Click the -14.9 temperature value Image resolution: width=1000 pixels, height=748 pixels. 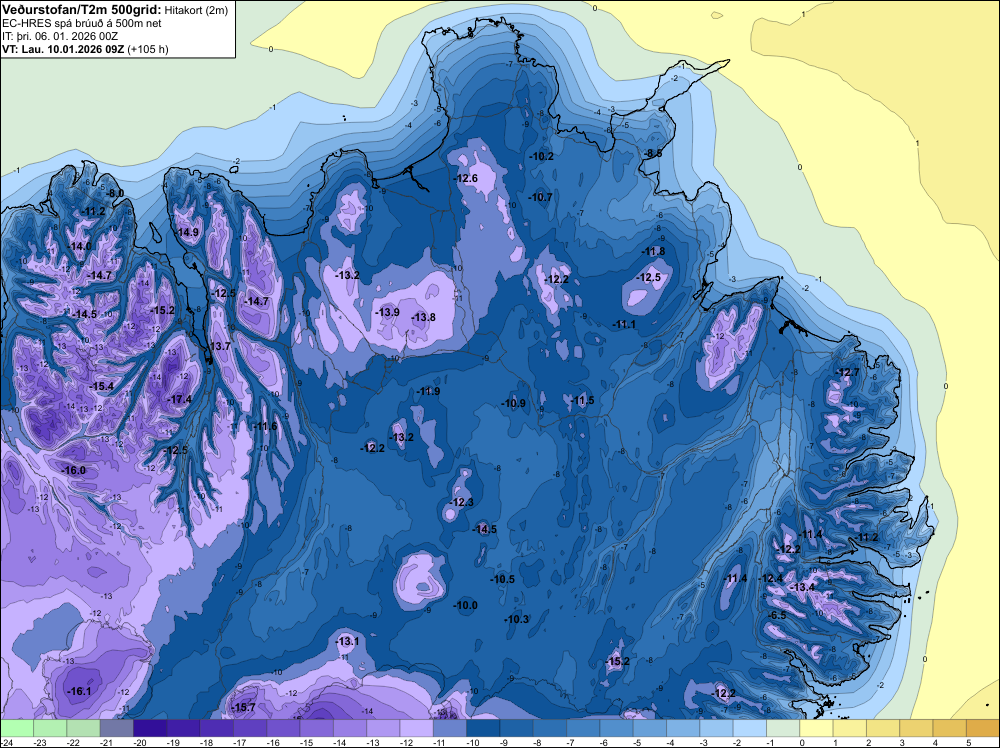[188, 232]
